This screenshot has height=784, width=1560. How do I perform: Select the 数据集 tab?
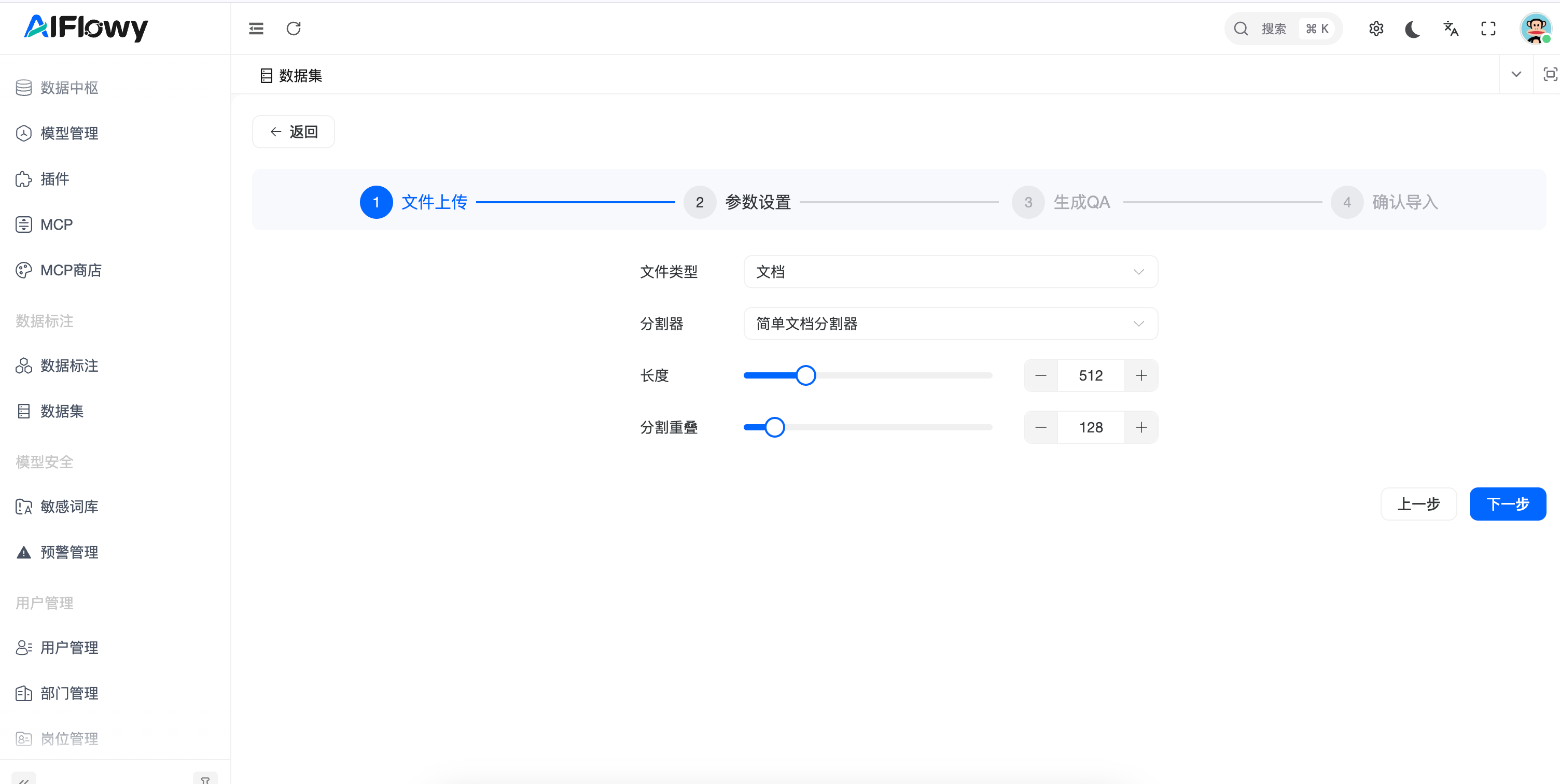pyautogui.click(x=291, y=76)
